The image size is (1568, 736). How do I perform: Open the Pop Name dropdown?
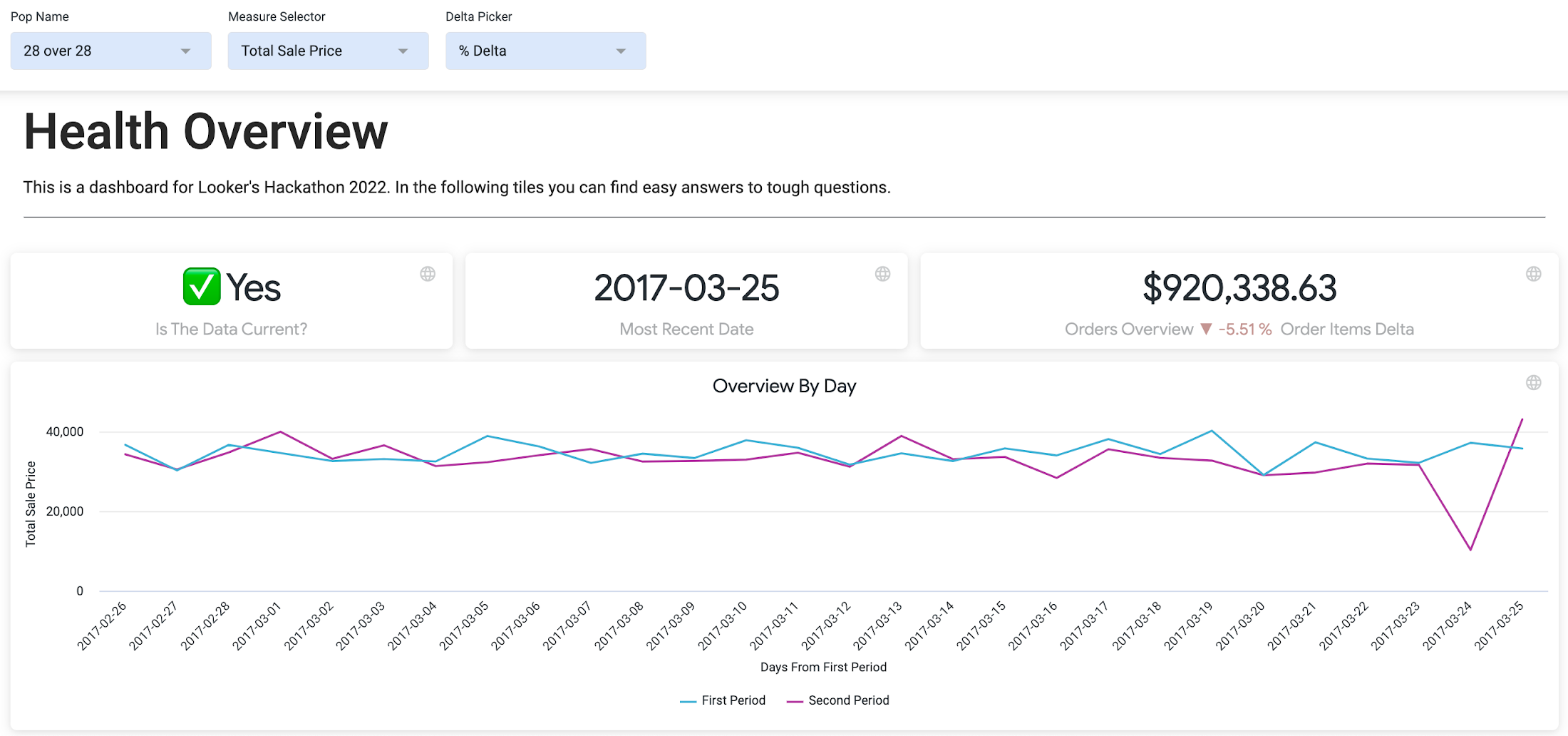click(x=110, y=51)
